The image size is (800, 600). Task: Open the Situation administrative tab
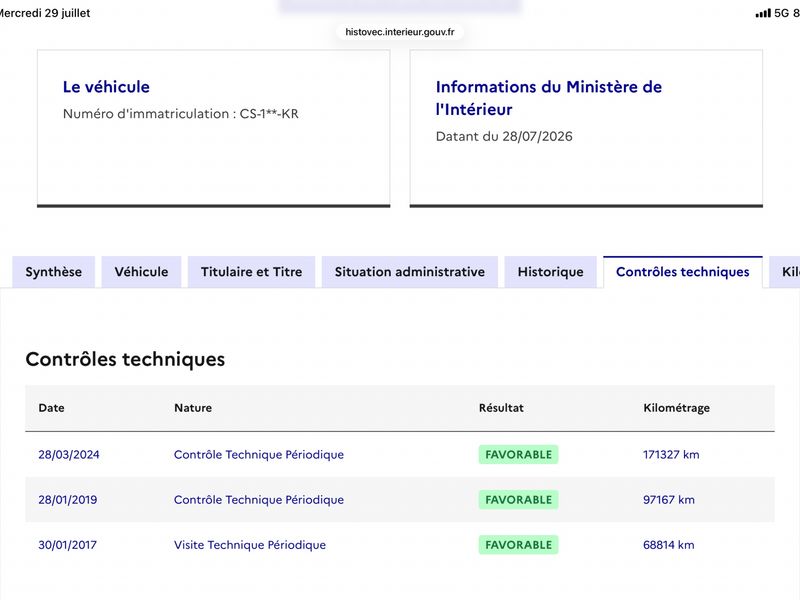tap(410, 272)
